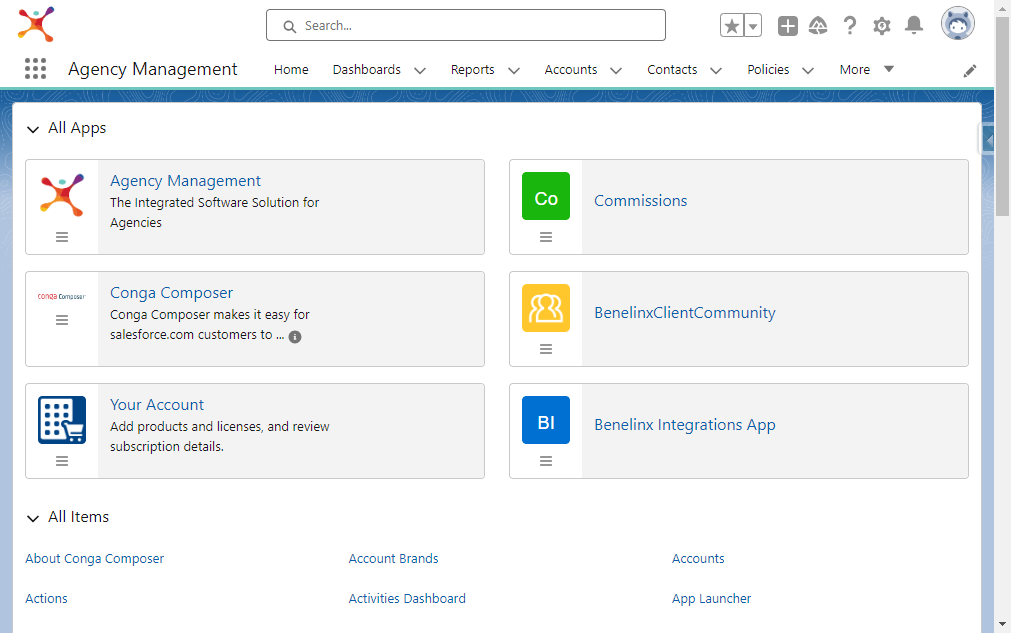The width and height of the screenshot is (1011, 633).
Task: Click the Your Account tile drag handle
Action: [62, 461]
